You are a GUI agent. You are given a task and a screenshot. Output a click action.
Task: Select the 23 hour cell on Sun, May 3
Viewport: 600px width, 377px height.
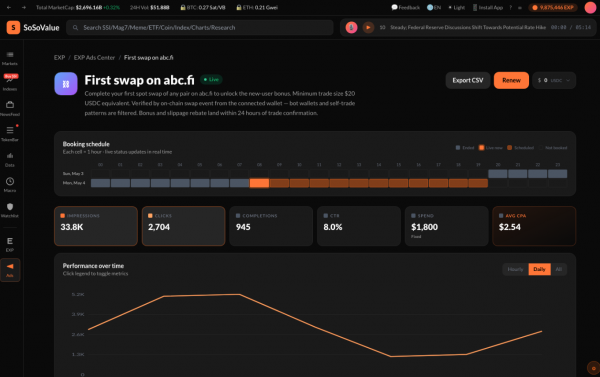558,174
